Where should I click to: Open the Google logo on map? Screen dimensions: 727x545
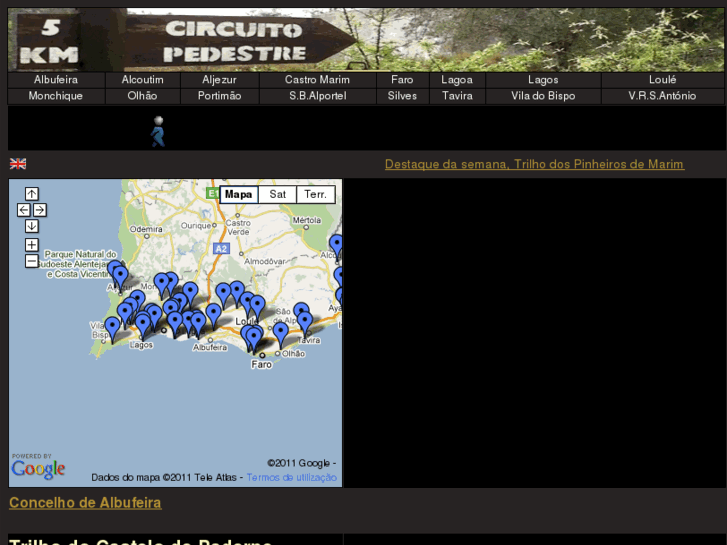[x=38, y=469]
